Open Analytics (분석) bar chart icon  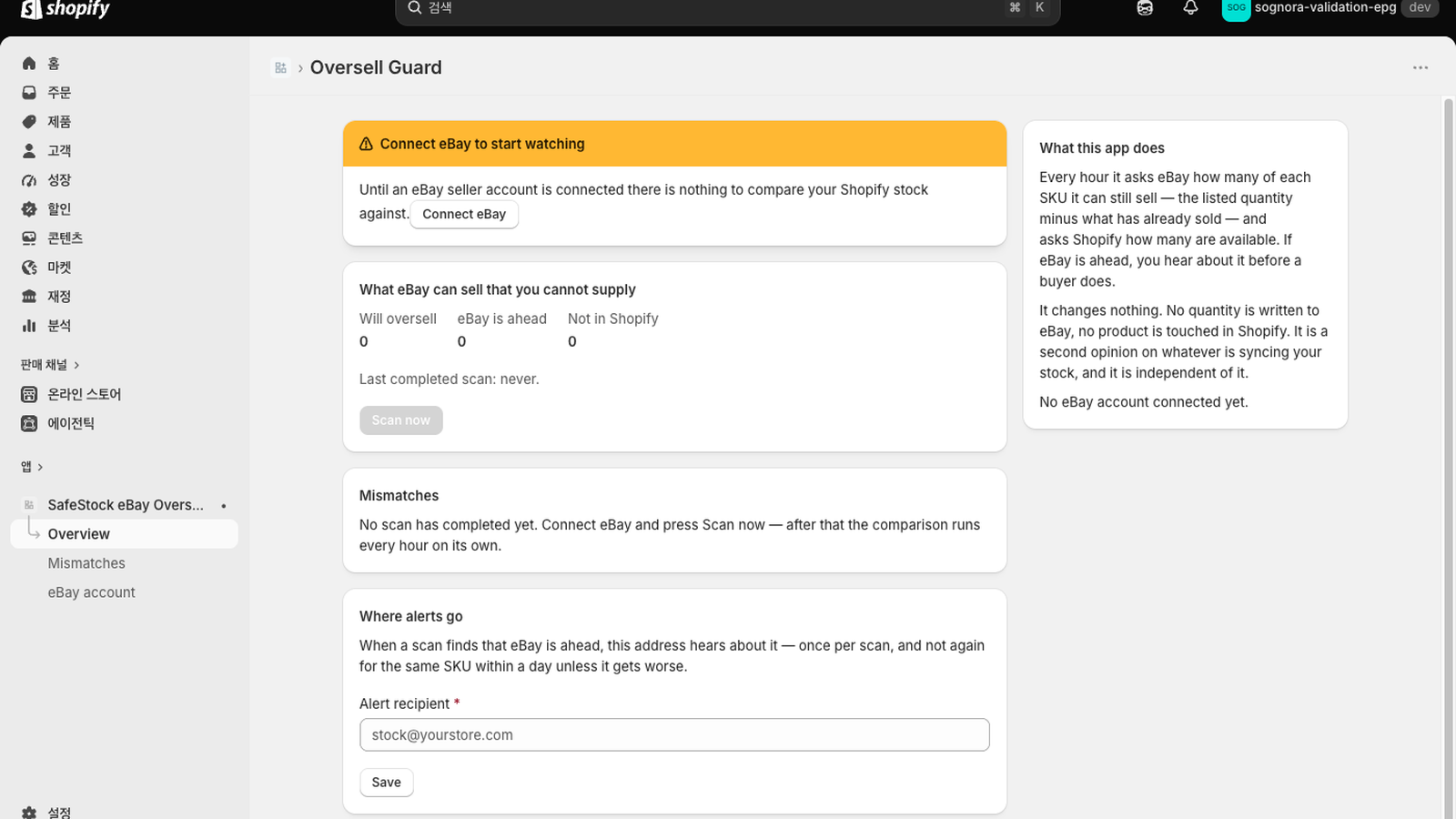29,326
